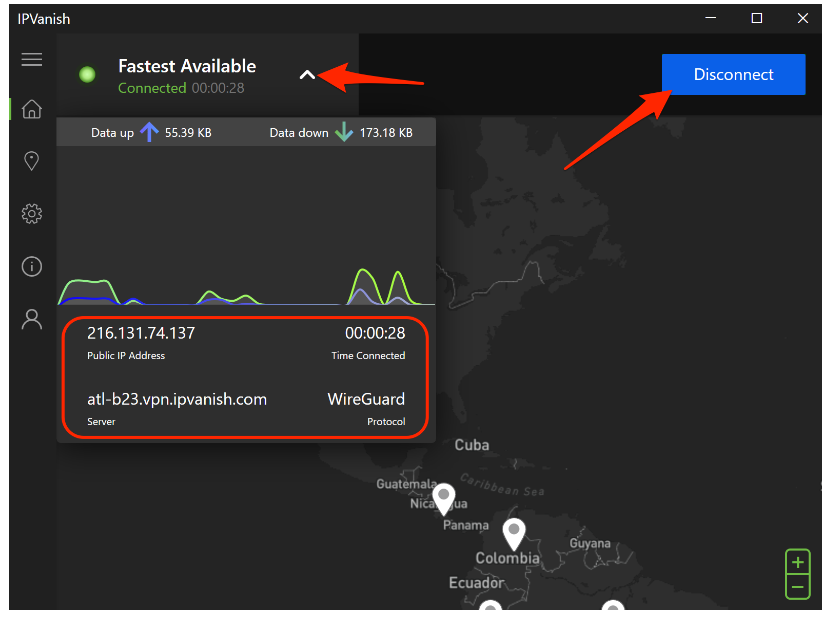
Task: Click the 55.39 KB data up value
Action: 188,132
